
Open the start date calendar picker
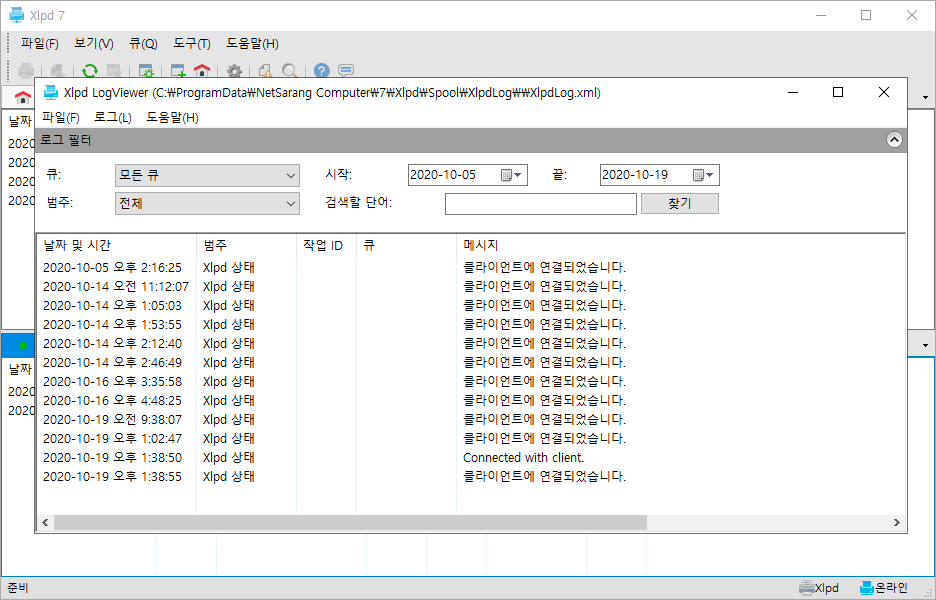(x=512, y=175)
